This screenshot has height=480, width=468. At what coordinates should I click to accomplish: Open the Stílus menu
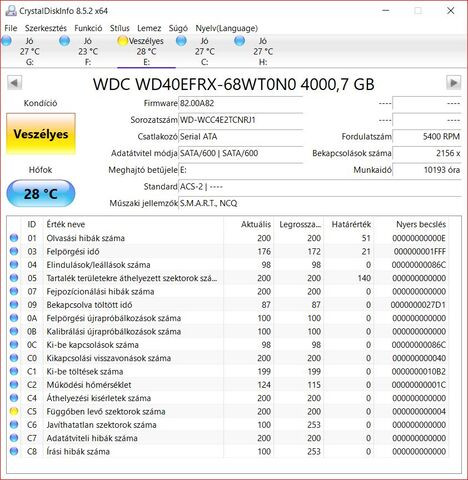(120, 28)
